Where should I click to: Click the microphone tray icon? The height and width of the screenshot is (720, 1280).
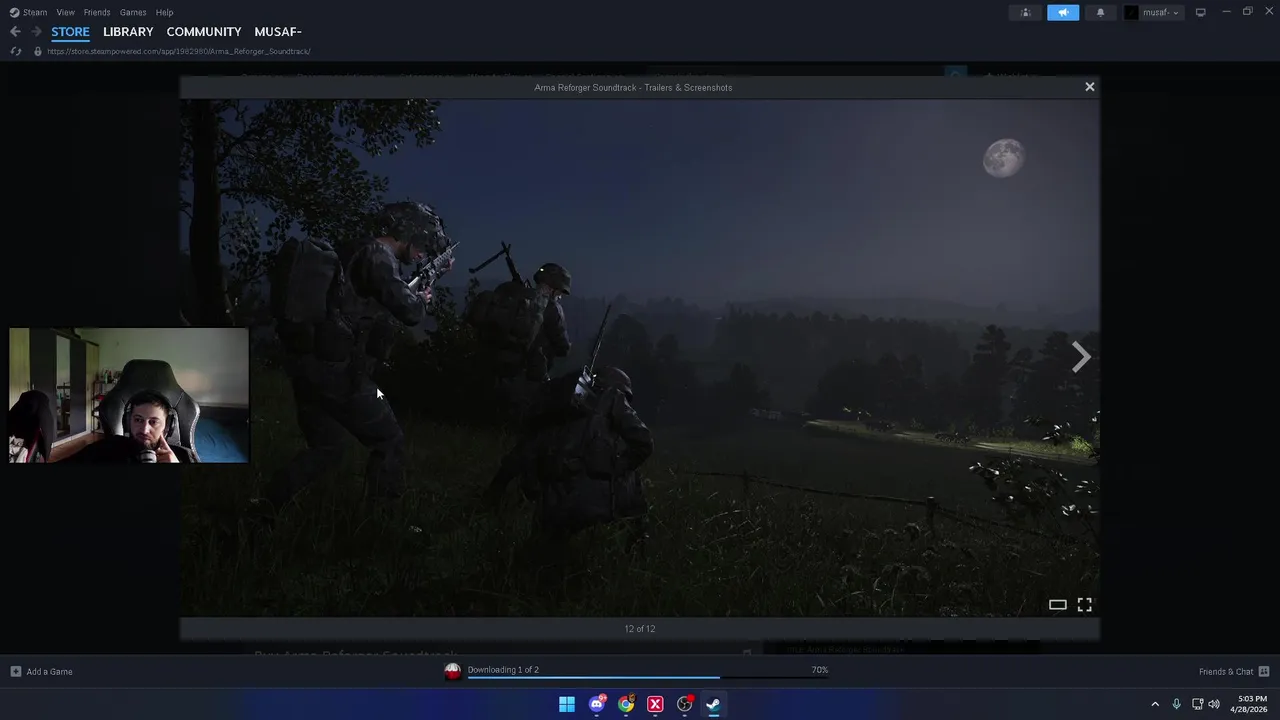1176,704
